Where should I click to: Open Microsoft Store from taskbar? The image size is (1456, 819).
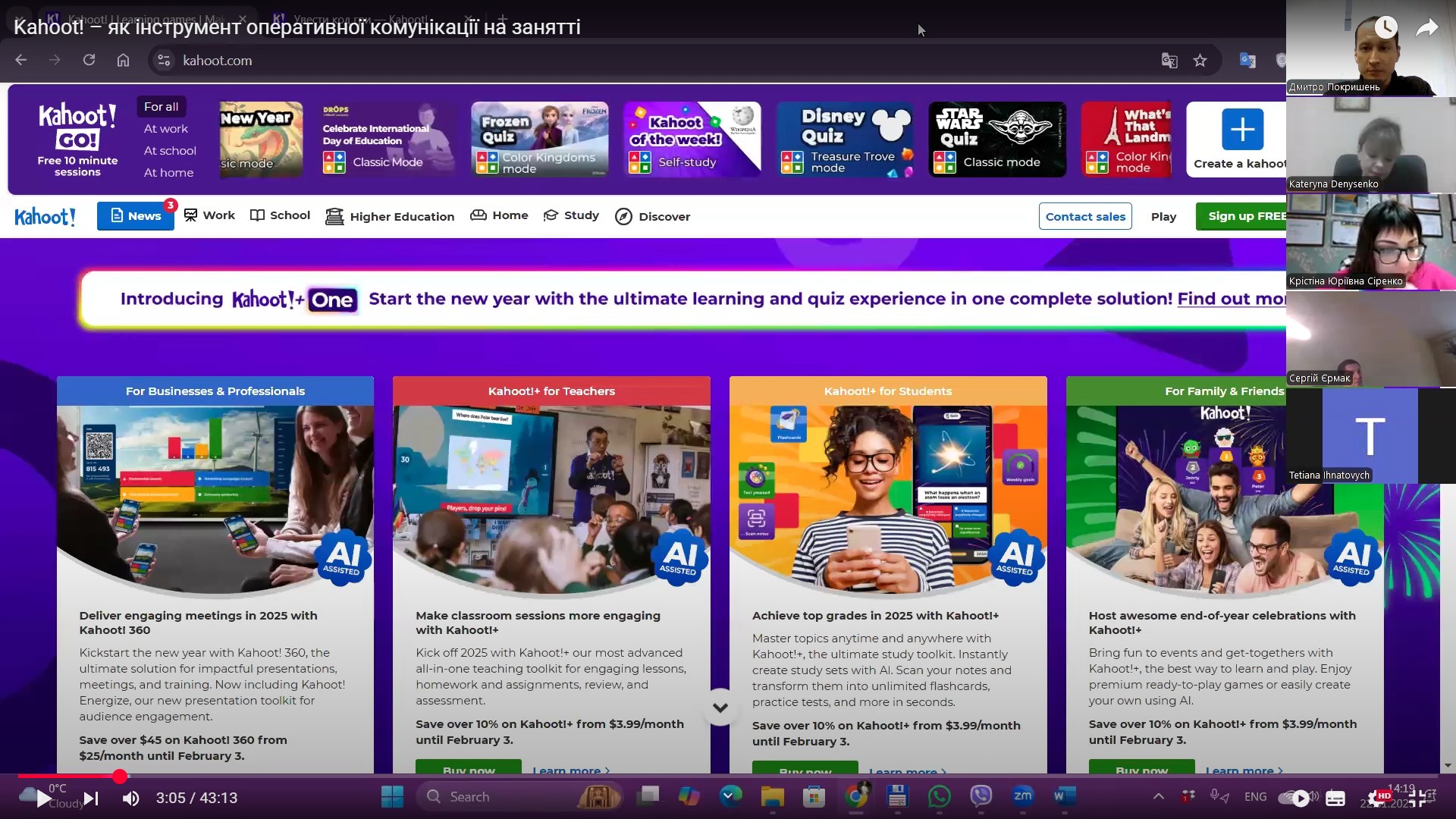click(814, 796)
